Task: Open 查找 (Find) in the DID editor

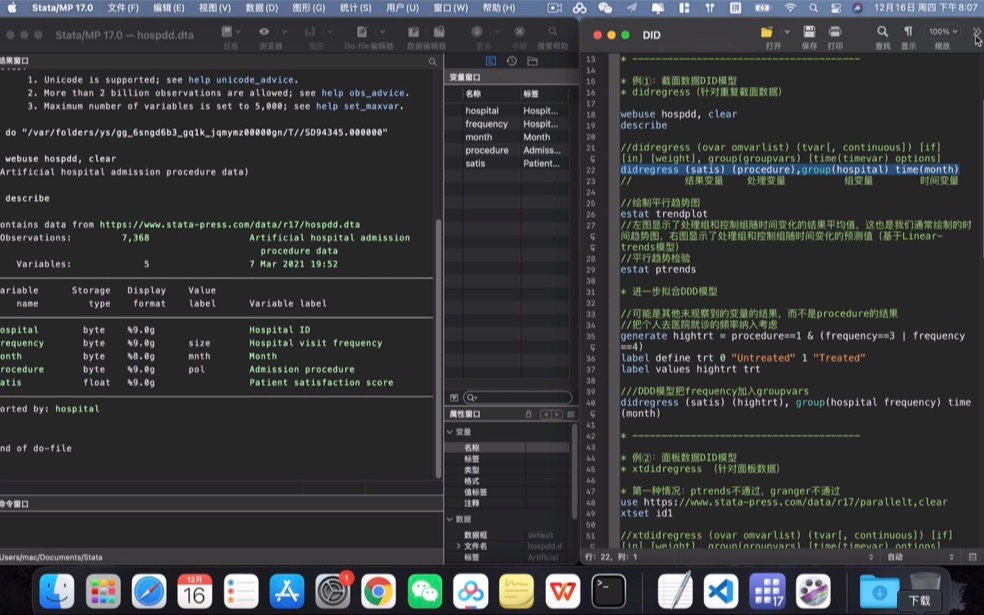Action: tap(882, 31)
